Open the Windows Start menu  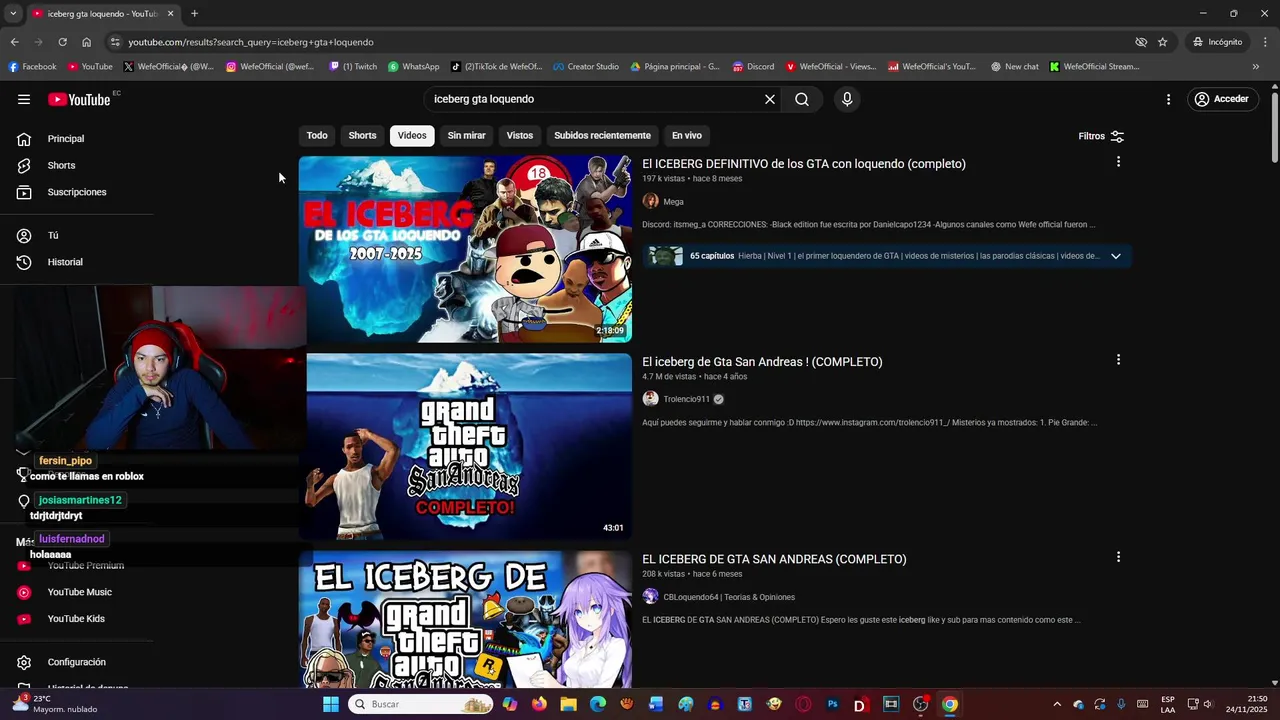click(331, 704)
